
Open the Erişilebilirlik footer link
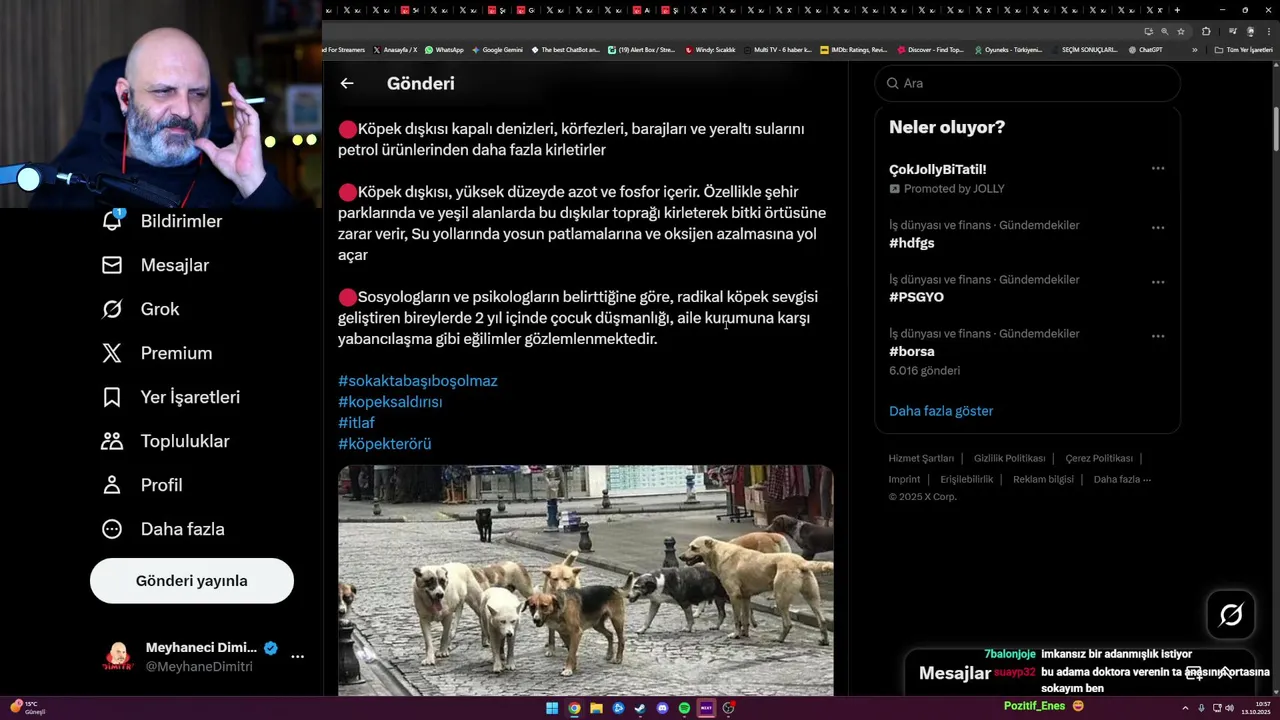(x=967, y=479)
